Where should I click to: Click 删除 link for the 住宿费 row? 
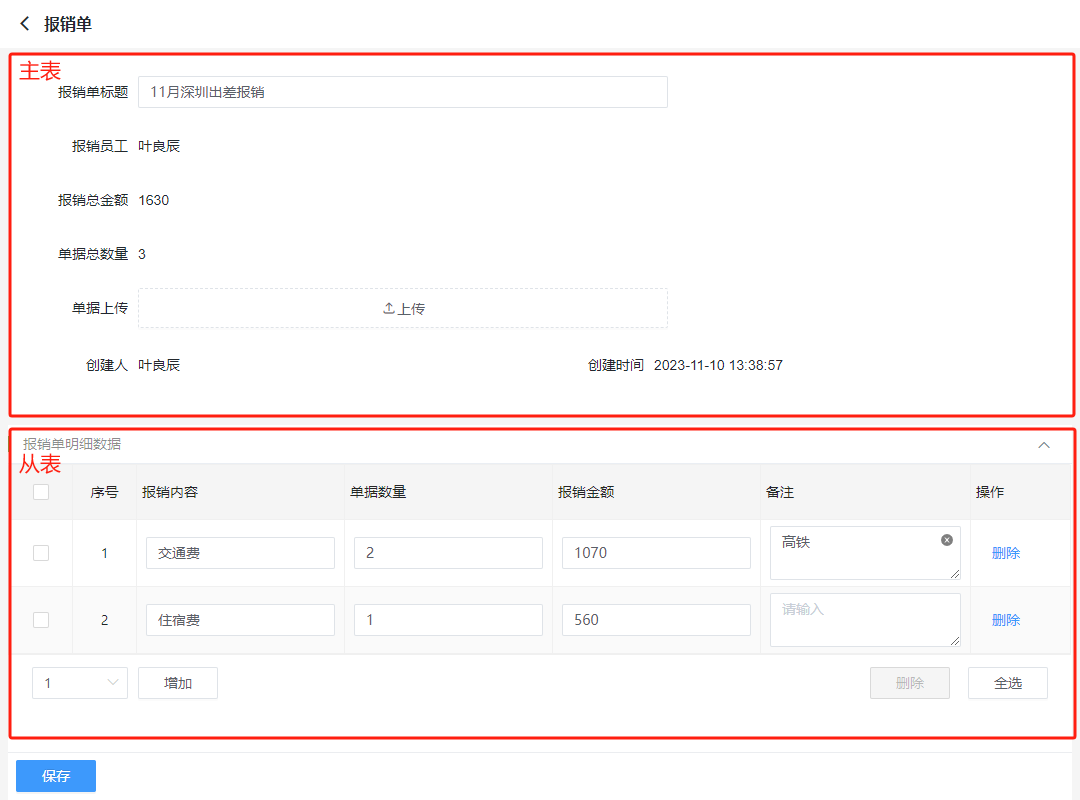tap(1006, 620)
